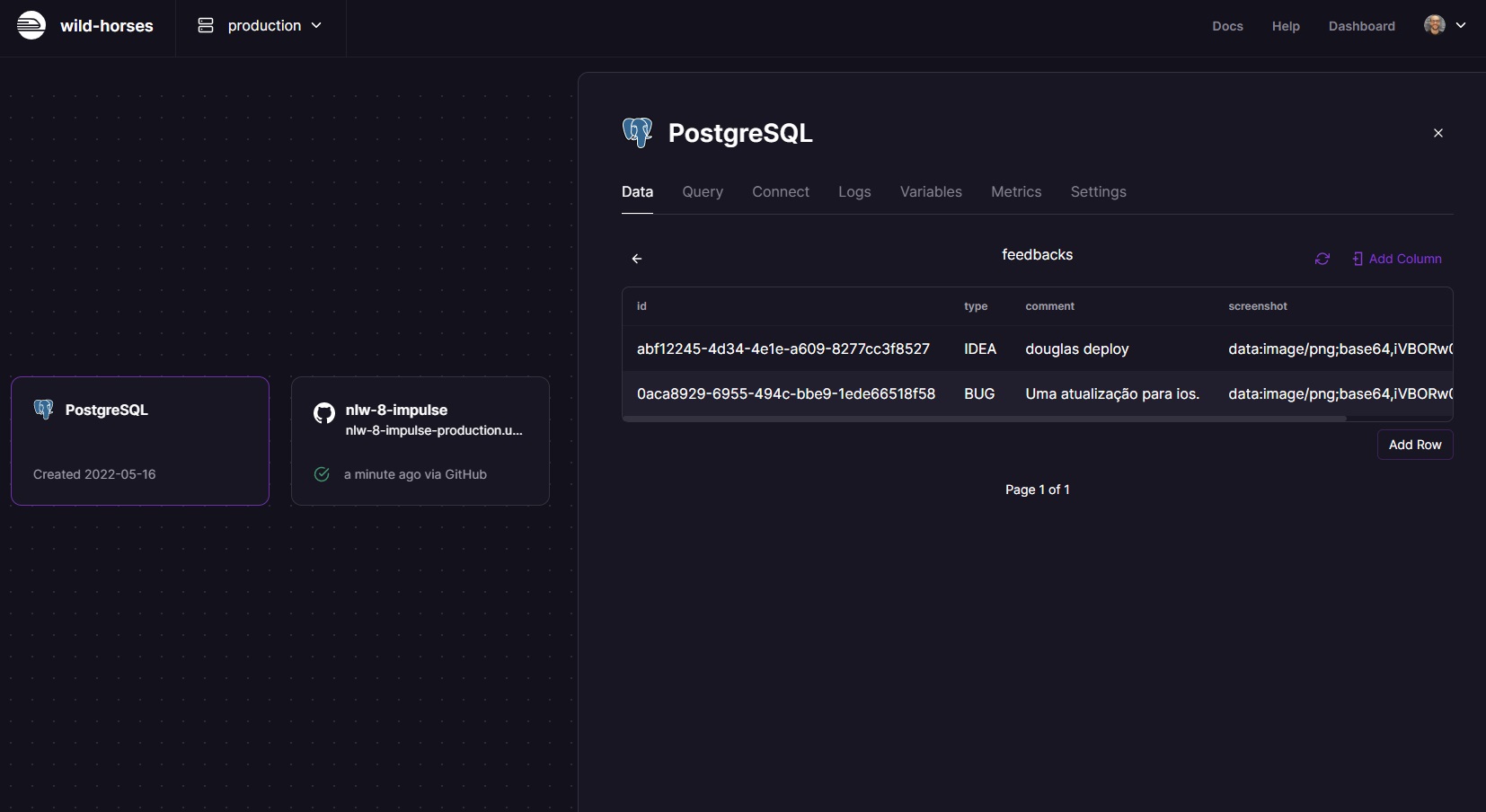Click the GitHub icon on nlw-8-impulse card
This screenshot has width=1486, height=812.
click(324, 413)
